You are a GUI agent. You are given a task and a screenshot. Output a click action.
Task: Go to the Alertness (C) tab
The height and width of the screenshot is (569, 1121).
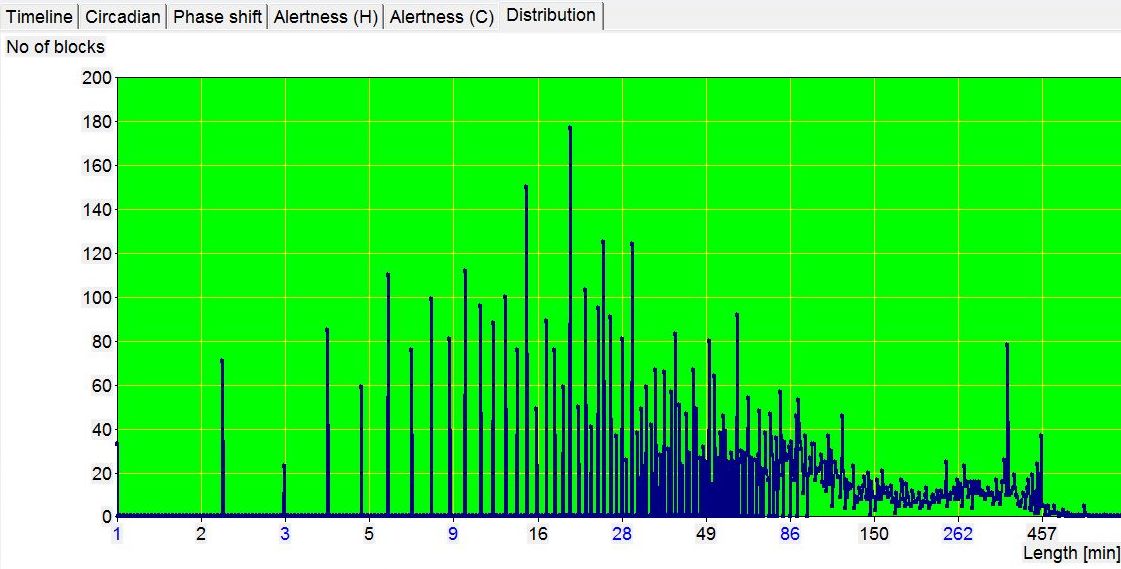click(442, 17)
